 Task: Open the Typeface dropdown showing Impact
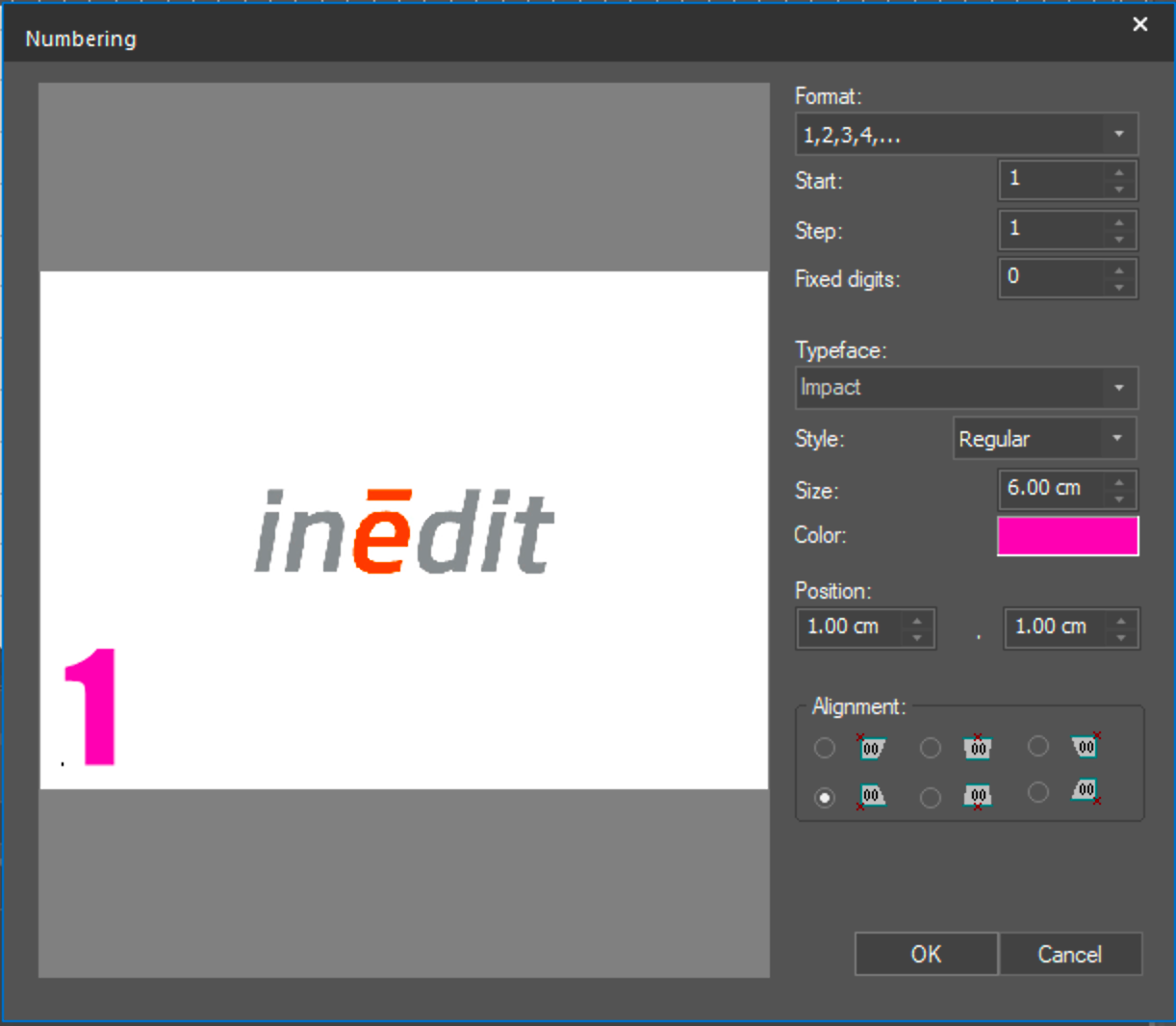[966, 388]
